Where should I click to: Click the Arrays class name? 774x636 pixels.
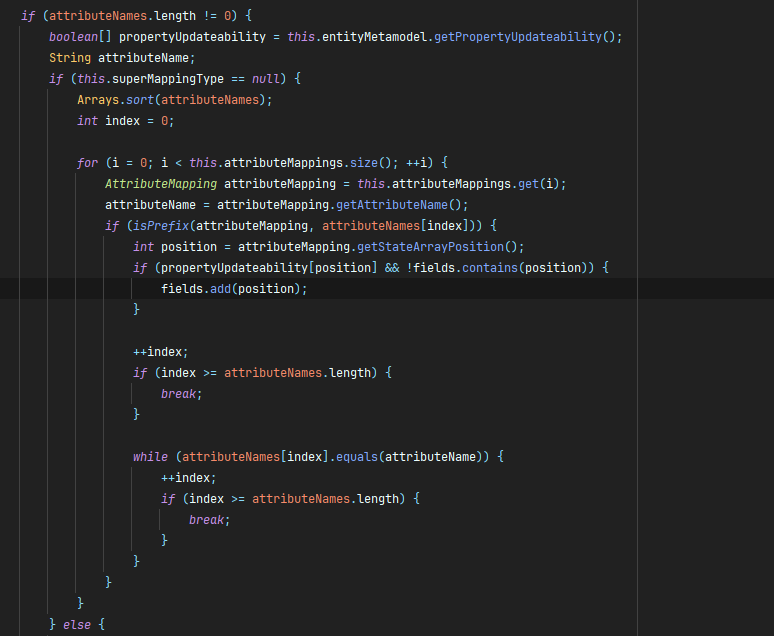[98, 100]
